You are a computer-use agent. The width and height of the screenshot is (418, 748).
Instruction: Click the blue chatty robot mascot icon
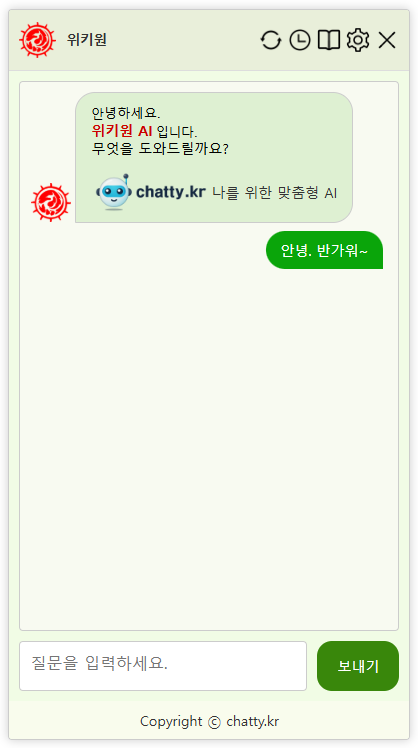[114, 192]
